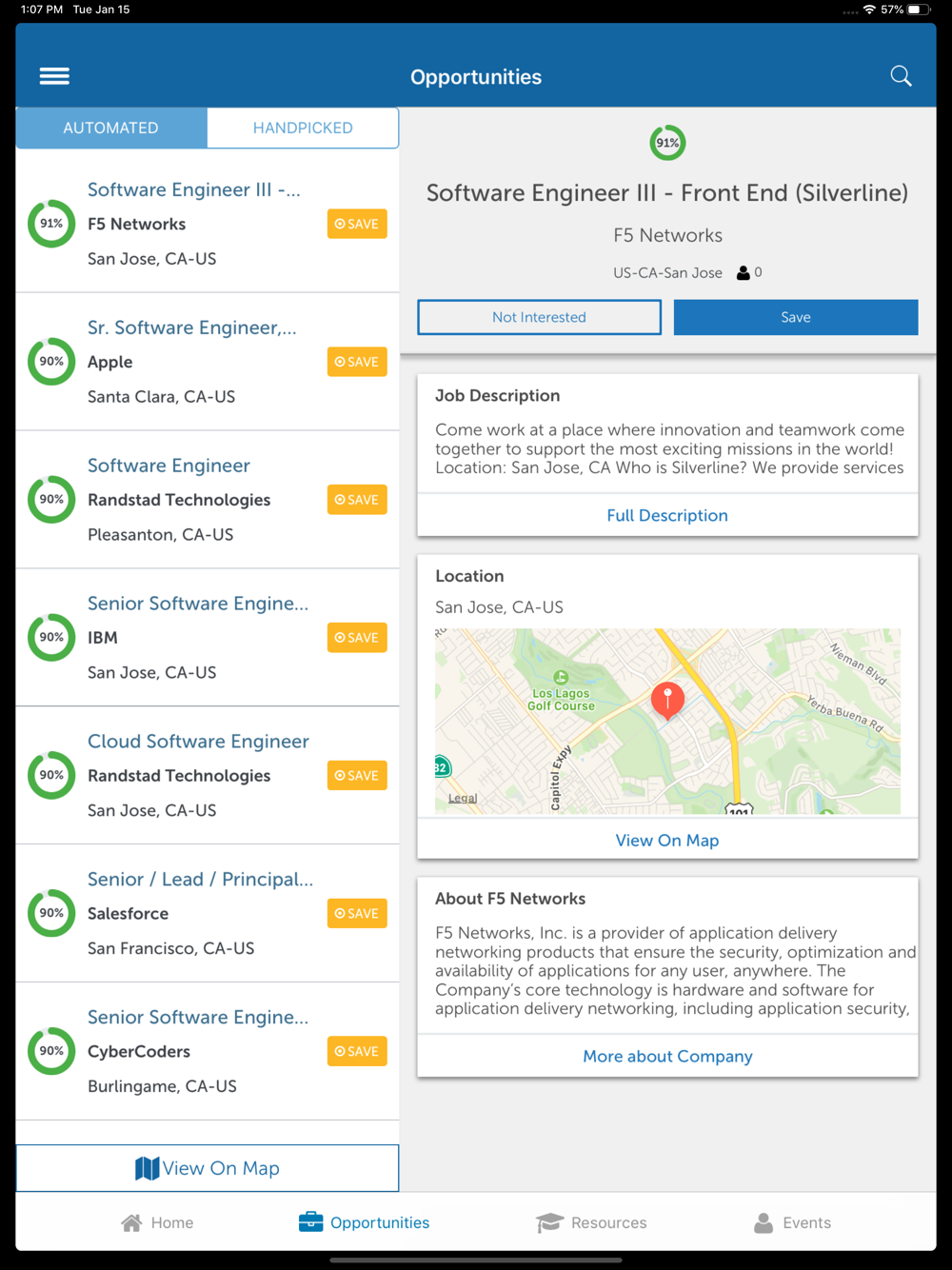Click the 90% match circle for Apple

click(x=51, y=362)
